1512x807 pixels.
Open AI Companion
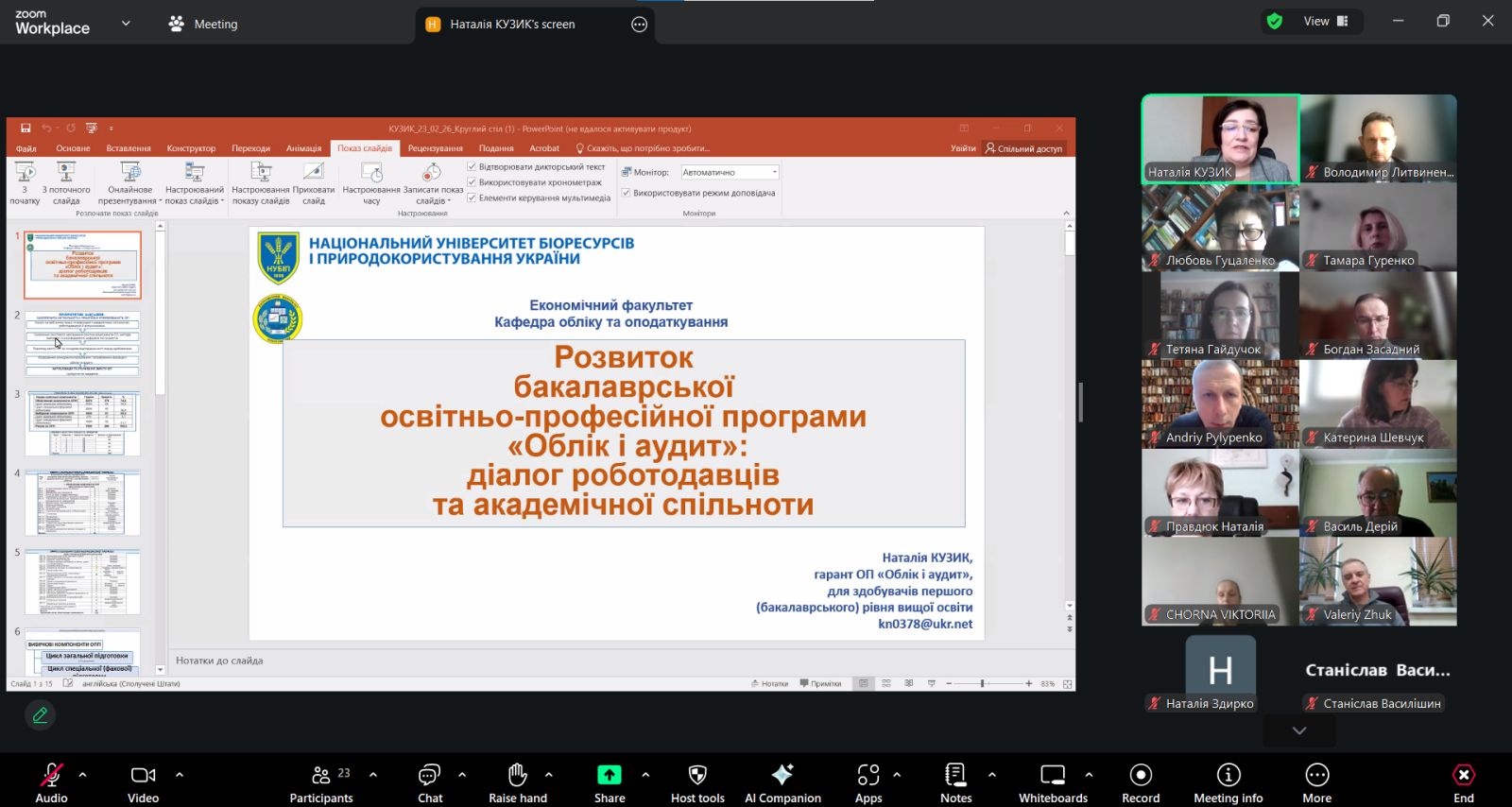pyautogui.click(x=782, y=776)
